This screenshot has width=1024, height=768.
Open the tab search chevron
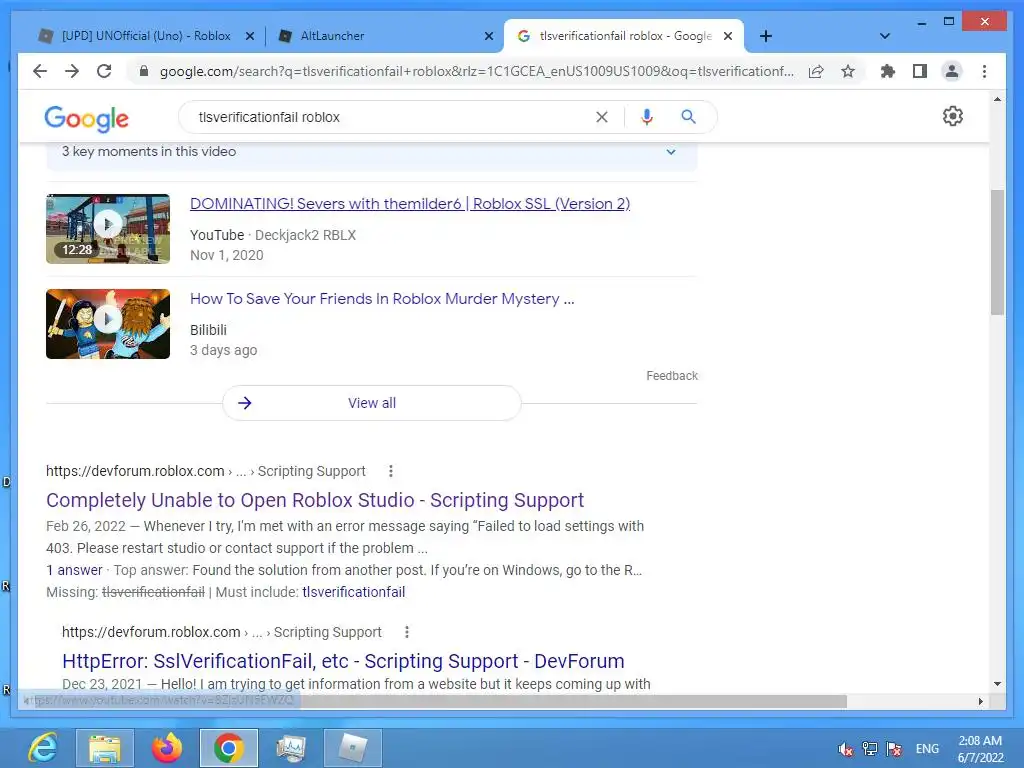click(885, 36)
